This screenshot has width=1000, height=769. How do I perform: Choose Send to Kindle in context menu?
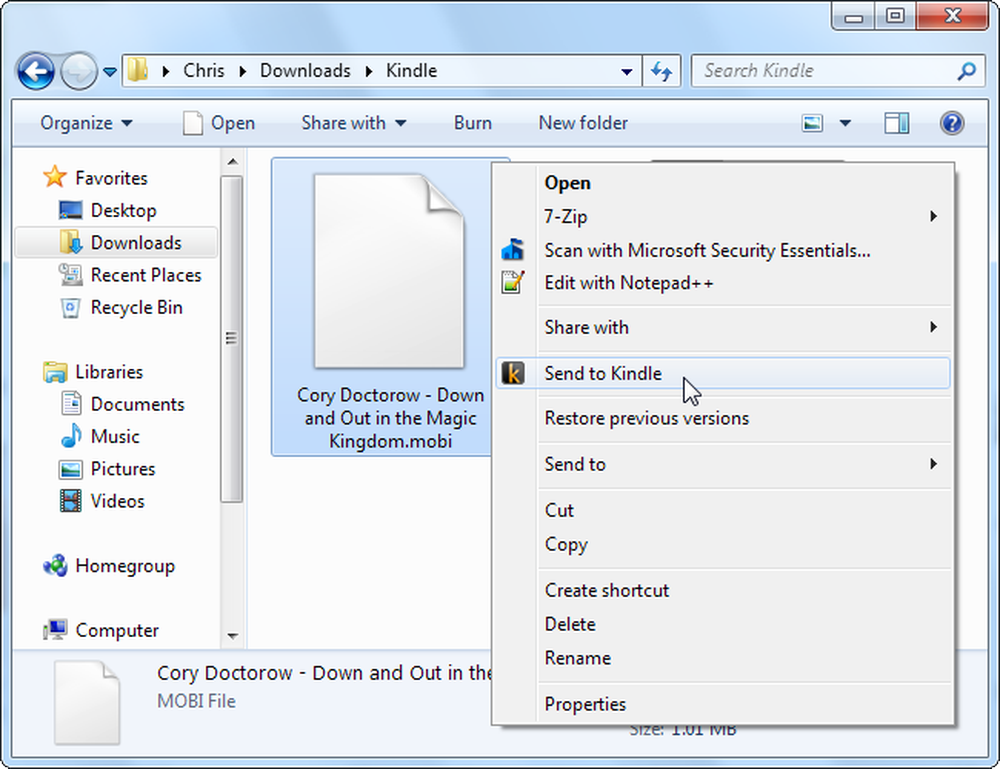pos(723,374)
